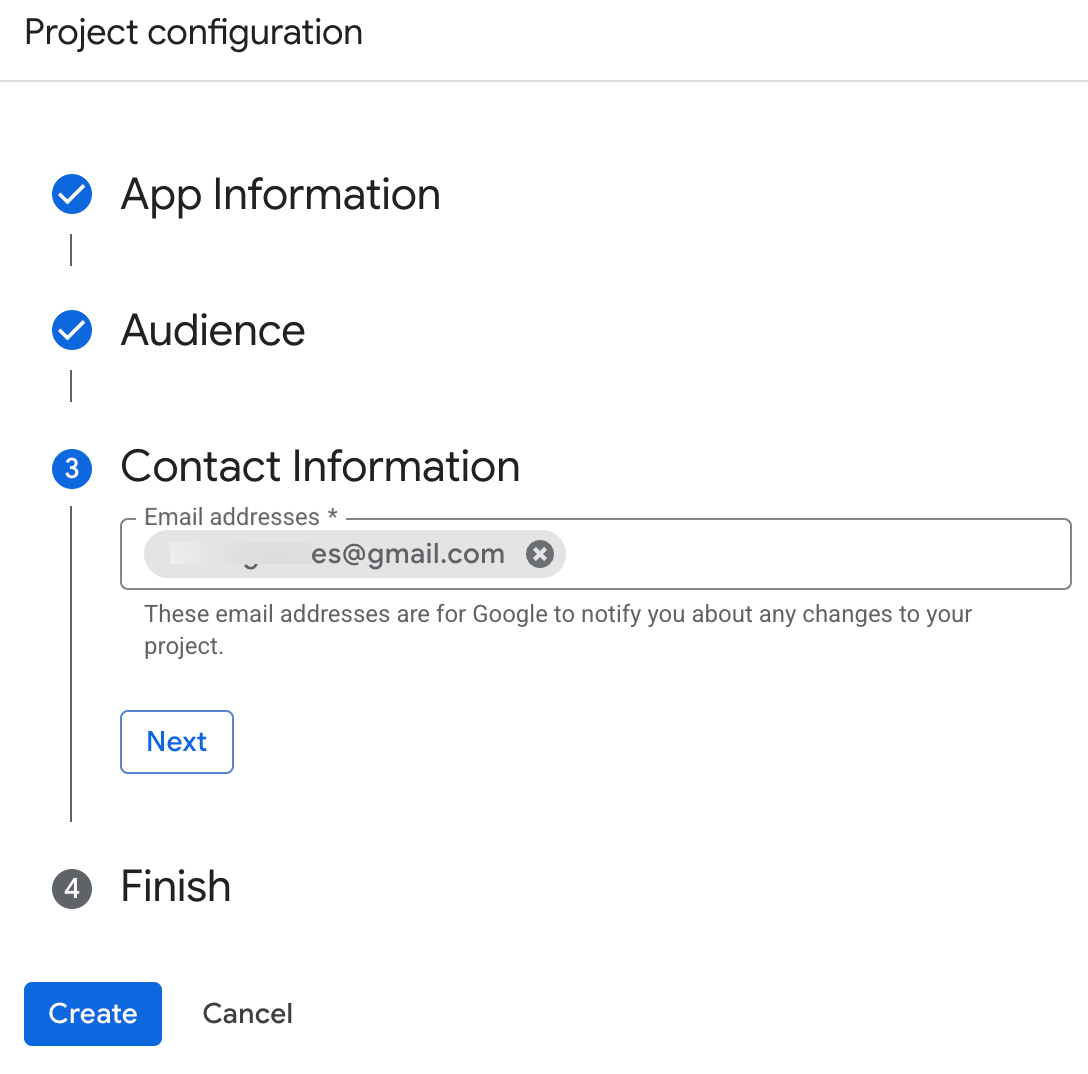The width and height of the screenshot is (1088, 1074).
Task: Open the App Information step heading
Action: pyautogui.click(x=280, y=195)
